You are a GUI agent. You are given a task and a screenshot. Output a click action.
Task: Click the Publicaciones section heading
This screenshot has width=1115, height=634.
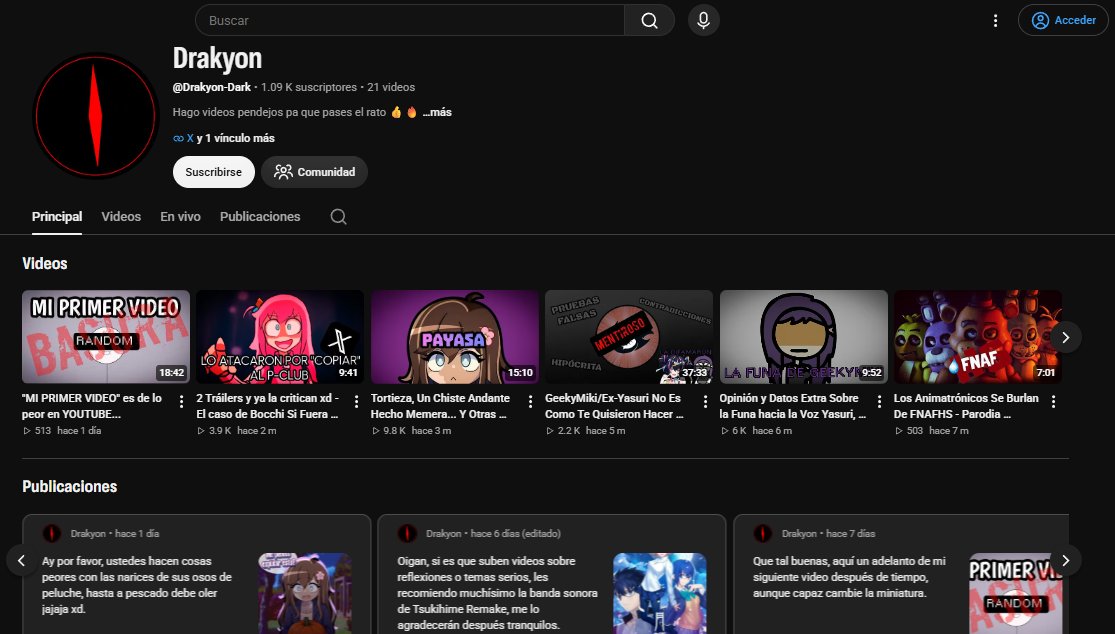(70, 487)
